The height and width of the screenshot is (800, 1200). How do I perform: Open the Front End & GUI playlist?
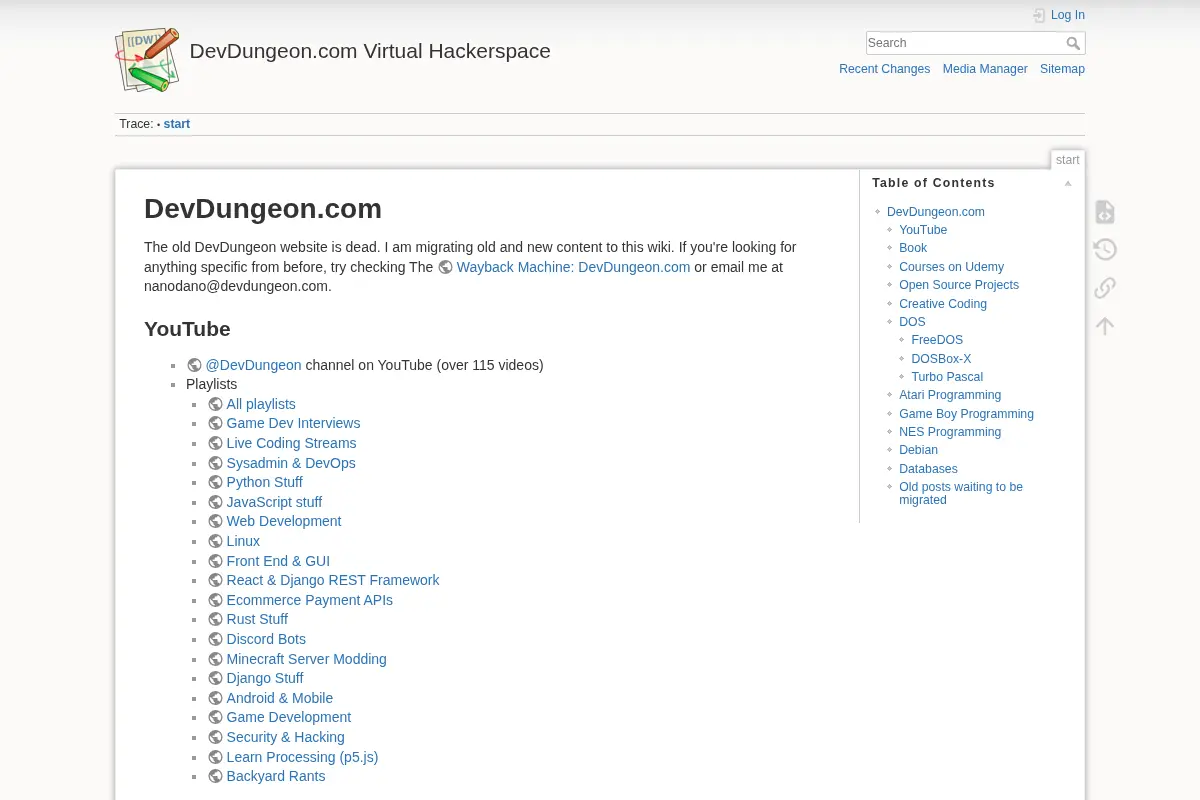pyautogui.click(x=278, y=561)
